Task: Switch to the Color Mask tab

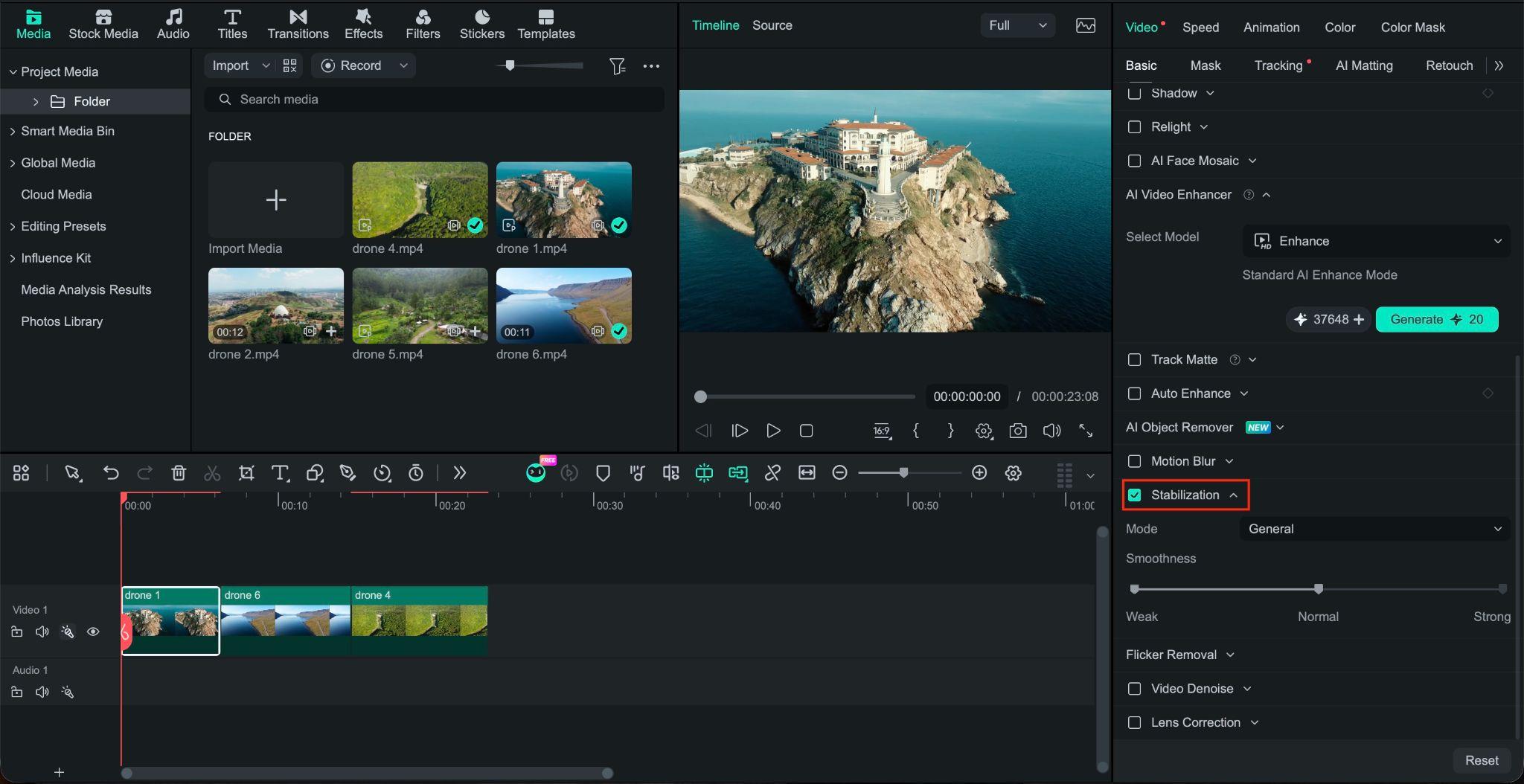Action: (x=1412, y=27)
